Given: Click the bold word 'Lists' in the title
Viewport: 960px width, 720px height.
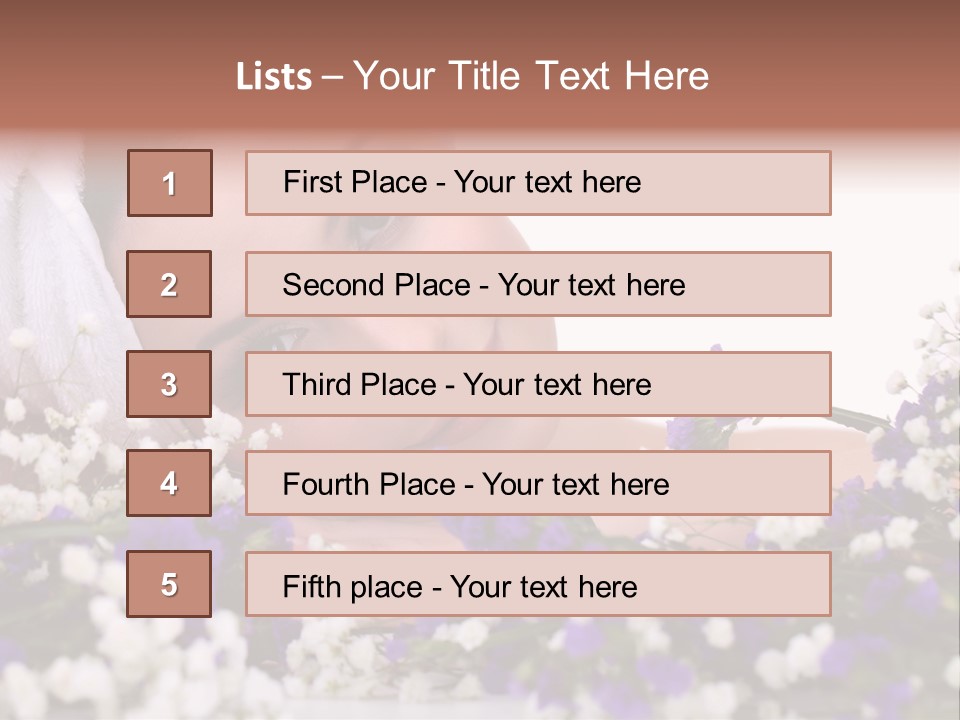Looking at the screenshot, I should 273,77.
